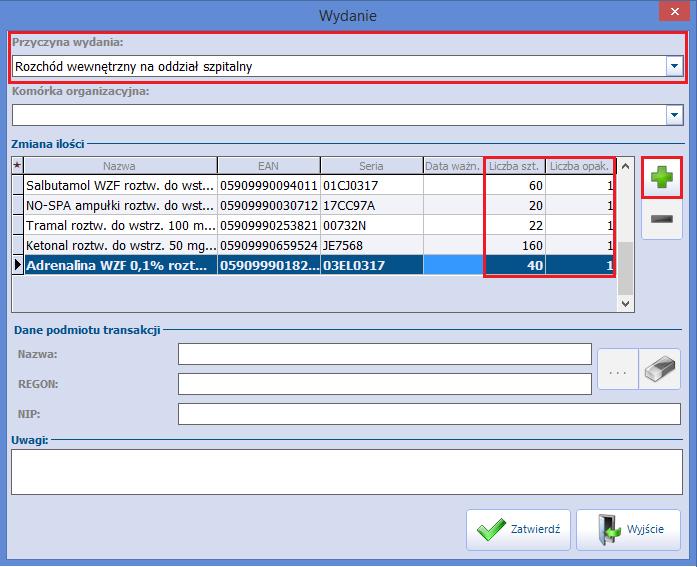697x567 pixels.
Task: Click row selector of Salbutamol row
Action: pyautogui.click(x=17, y=185)
